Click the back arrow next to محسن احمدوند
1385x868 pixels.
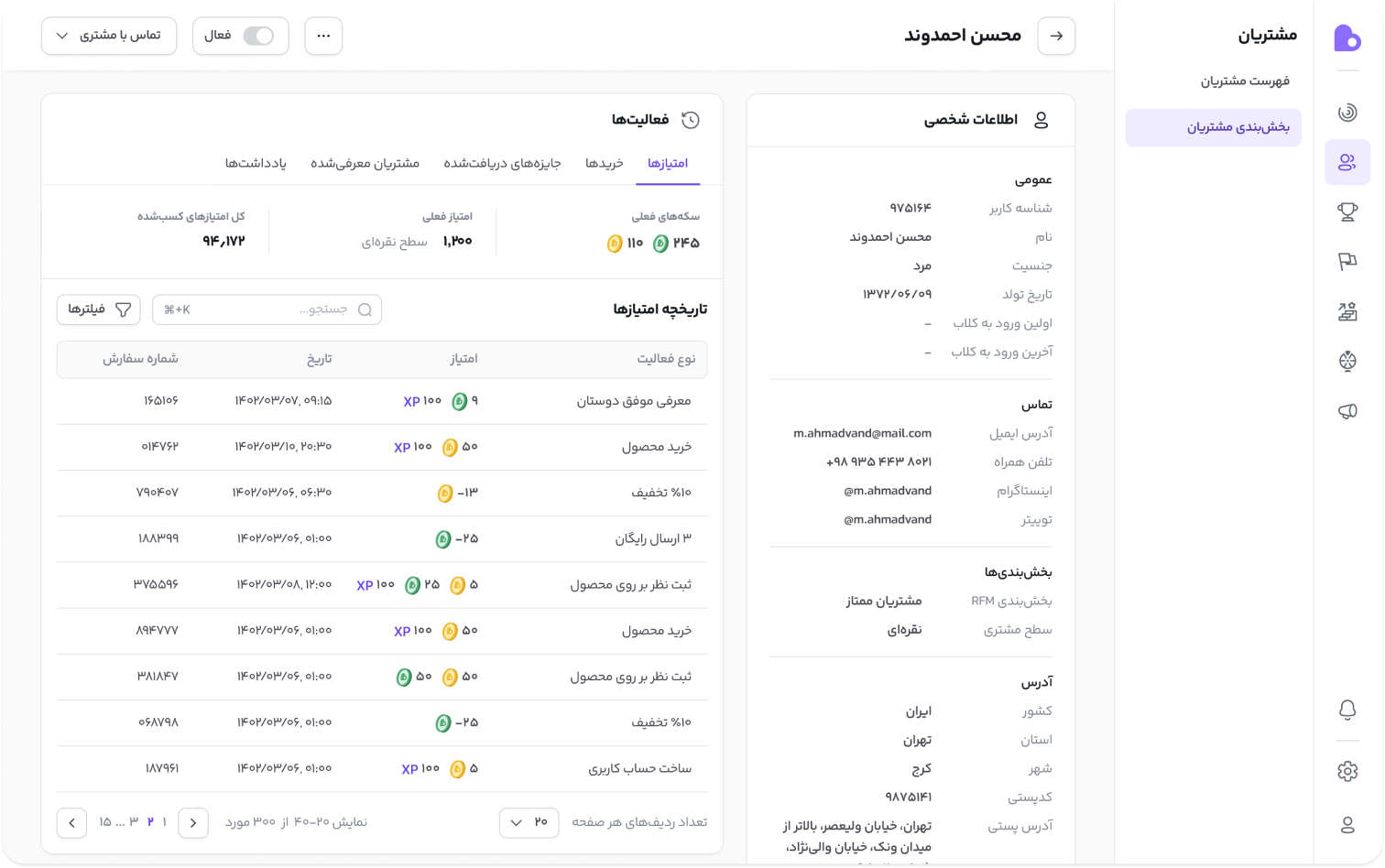tap(1056, 36)
